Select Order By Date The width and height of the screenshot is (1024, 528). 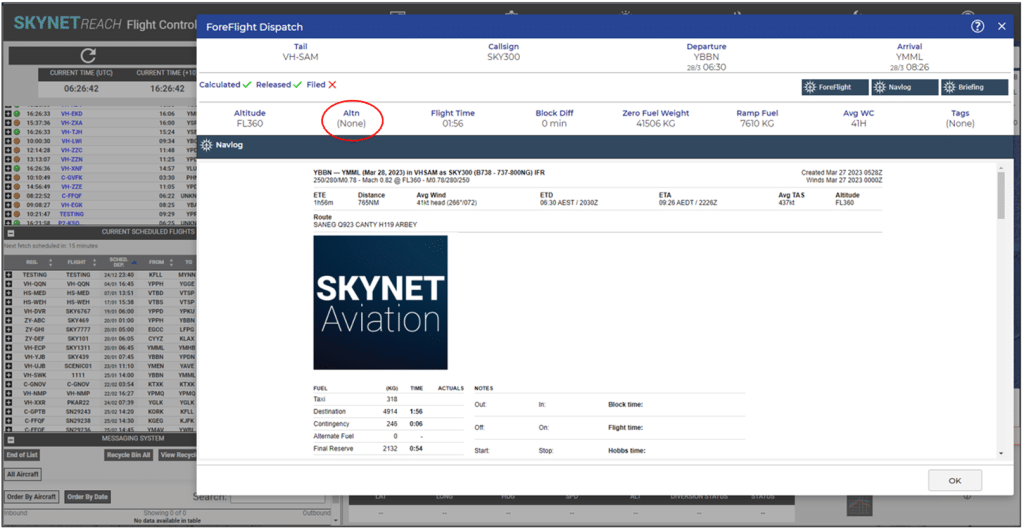point(87,497)
